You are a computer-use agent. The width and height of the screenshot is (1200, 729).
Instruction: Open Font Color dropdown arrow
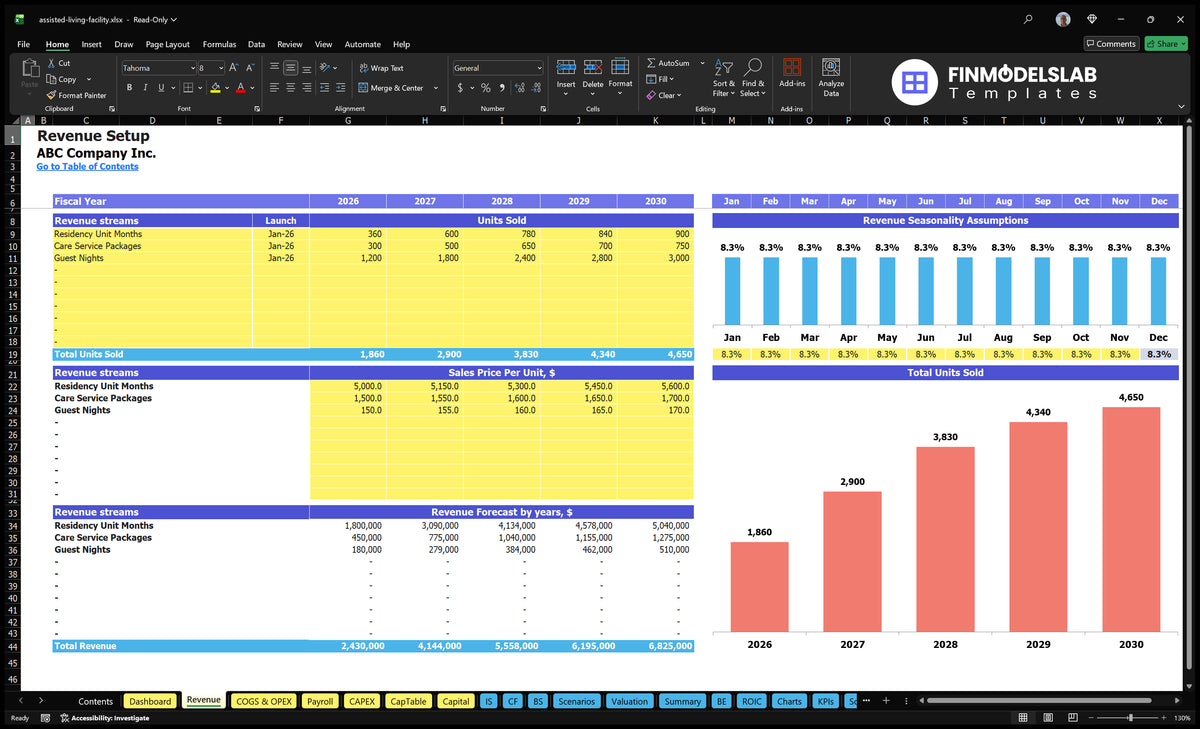click(x=252, y=88)
